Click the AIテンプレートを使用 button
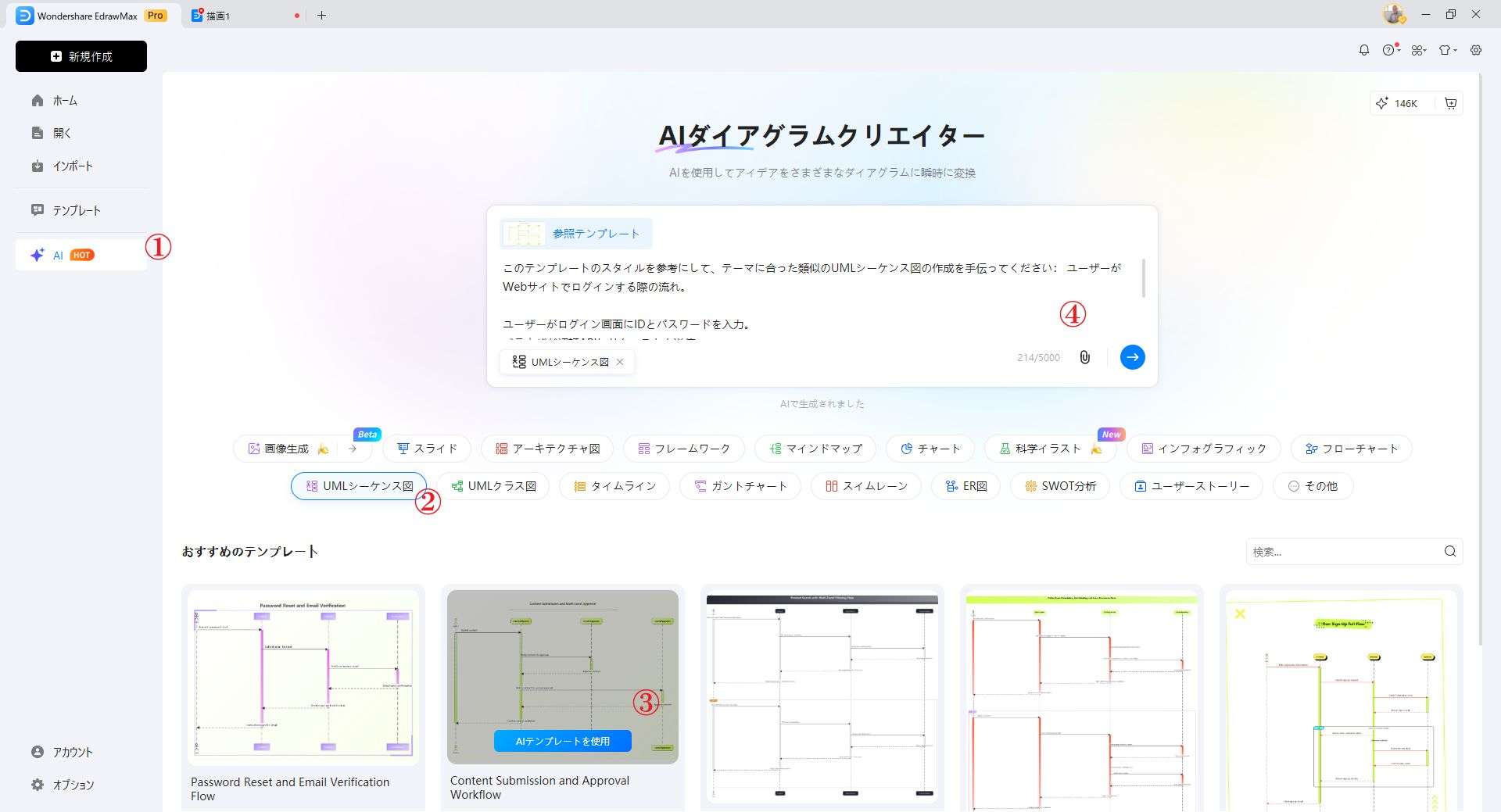Viewport: 1501px width, 812px height. pos(562,740)
